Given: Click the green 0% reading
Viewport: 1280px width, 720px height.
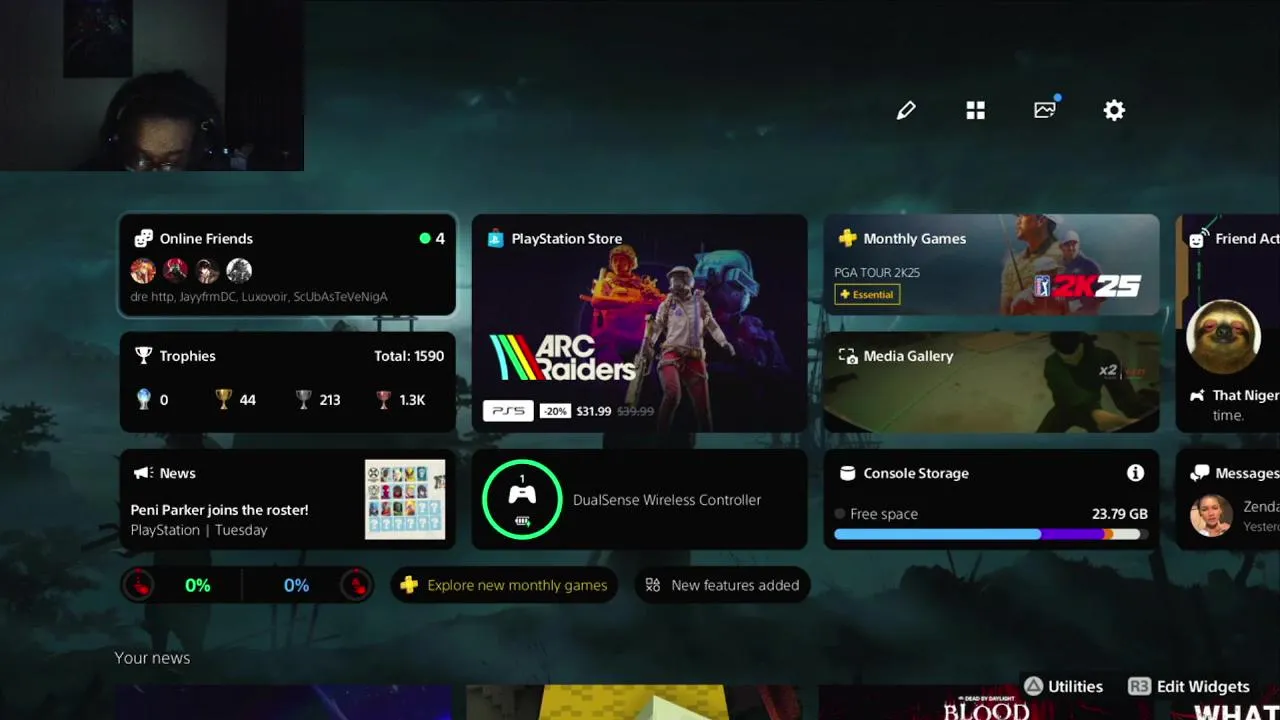Looking at the screenshot, I should click(x=198, y=585).
